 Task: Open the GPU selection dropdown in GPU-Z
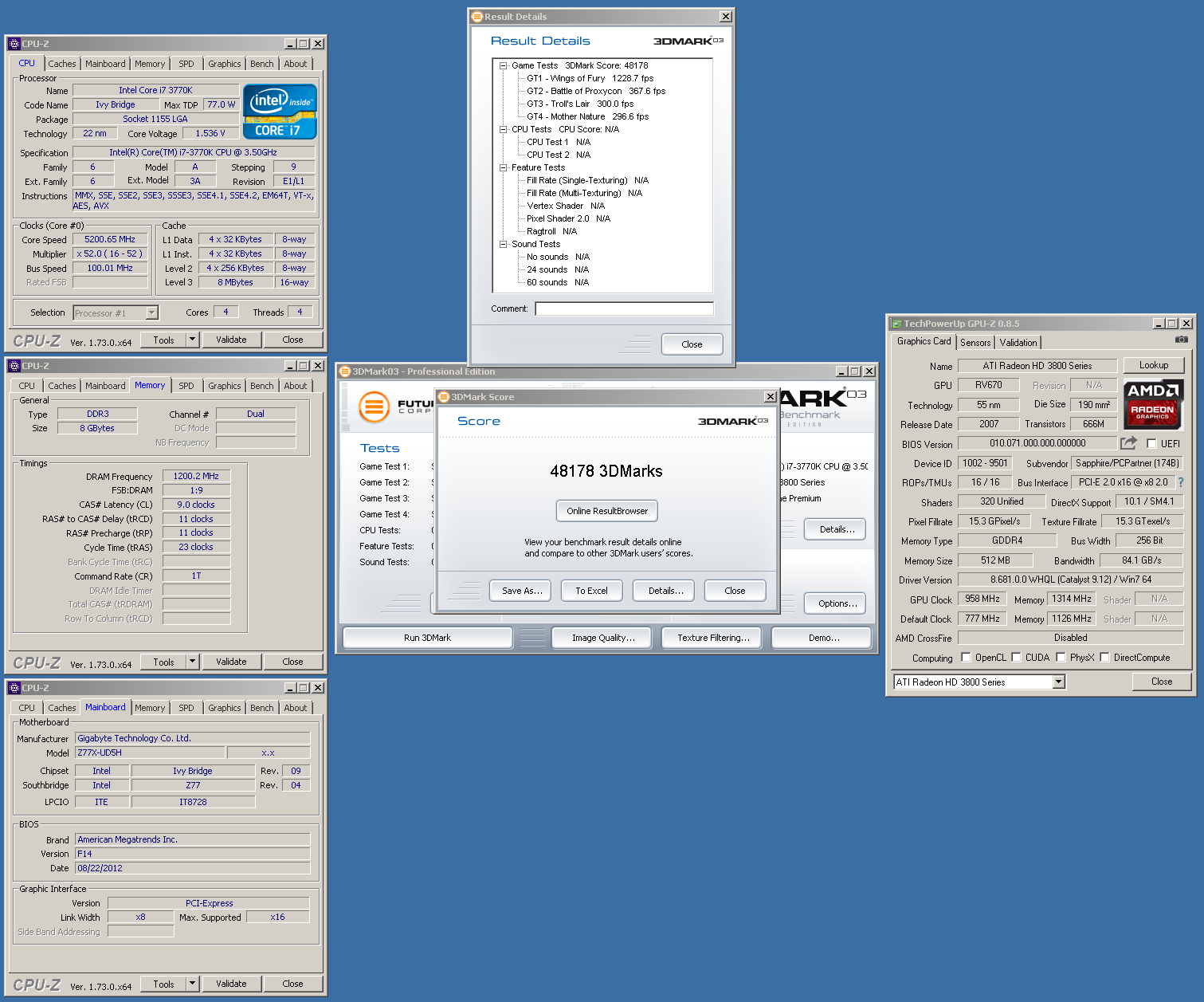tap(1058, 682)
